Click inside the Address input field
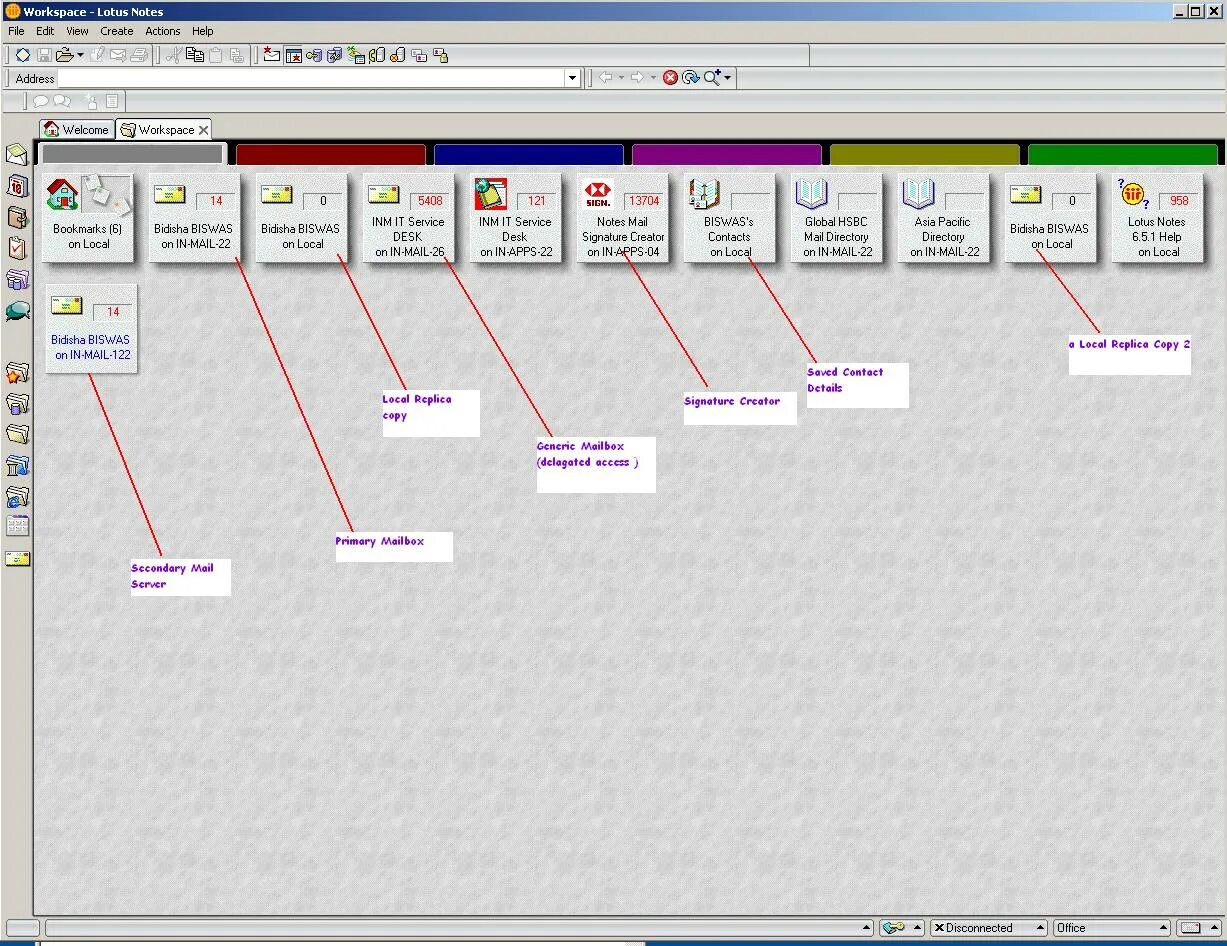The height and width of the screenshot is (946, 1227). [x=311, y=78]
